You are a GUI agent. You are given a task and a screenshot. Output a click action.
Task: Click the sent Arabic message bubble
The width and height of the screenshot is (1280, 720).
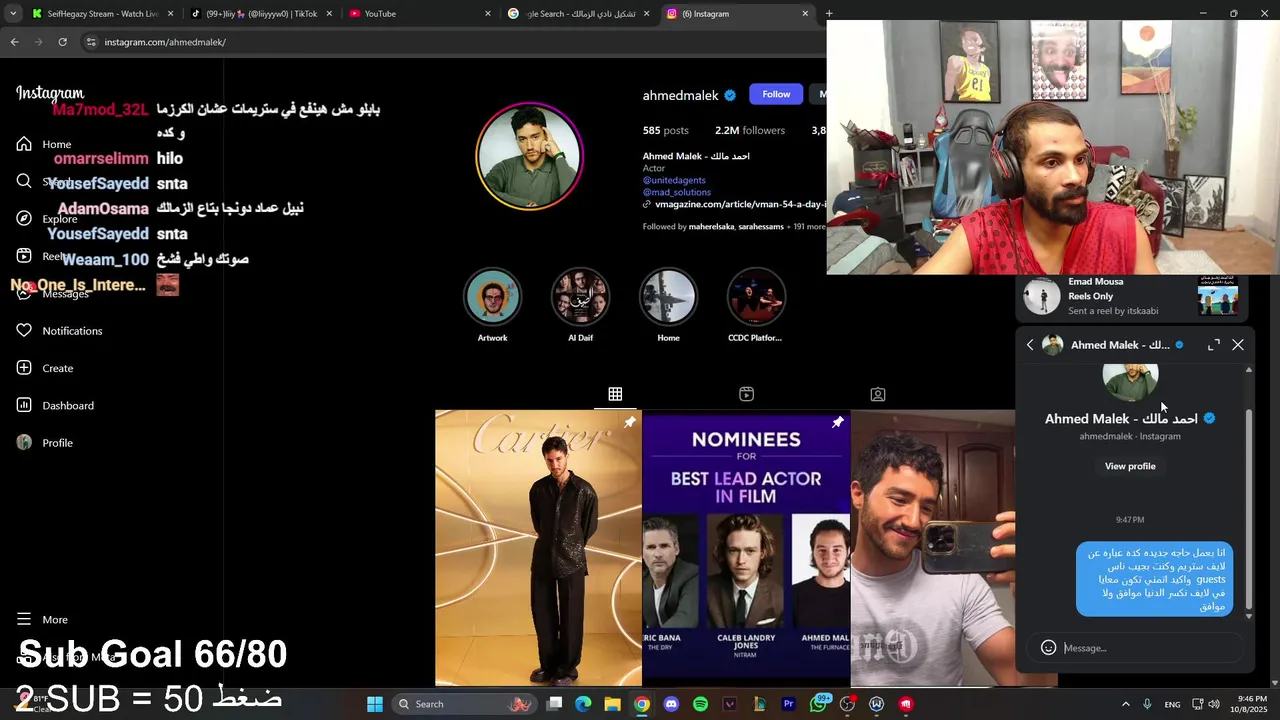tap(1154, 580)
